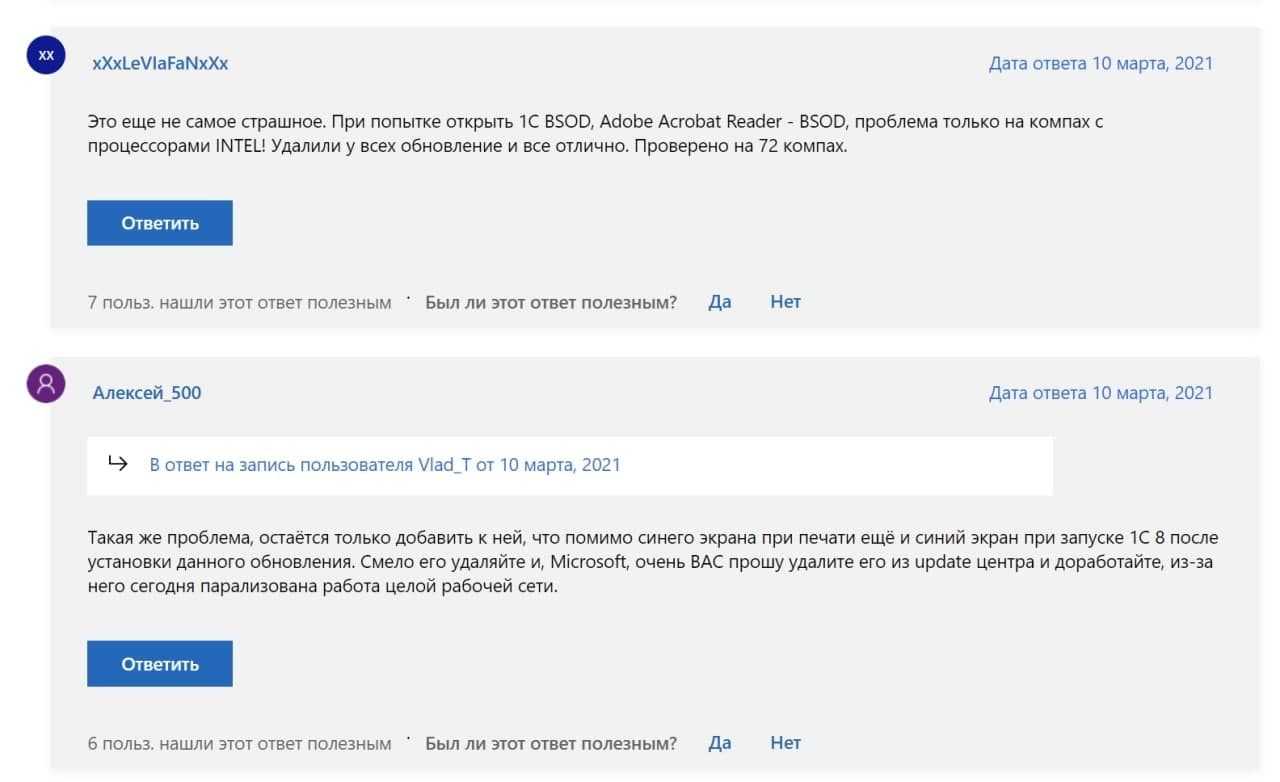Click 'Был ли этот ответ полезным?' under the first reply

[x=551, y=302]
